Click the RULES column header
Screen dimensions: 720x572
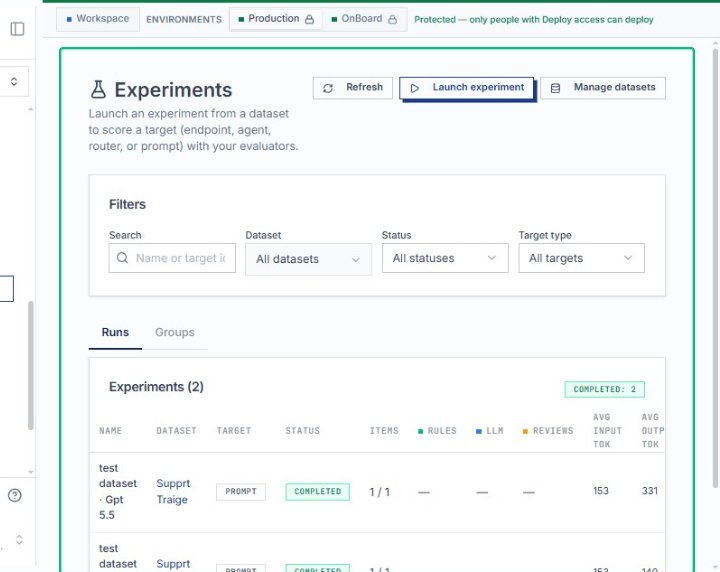[437, 431]
